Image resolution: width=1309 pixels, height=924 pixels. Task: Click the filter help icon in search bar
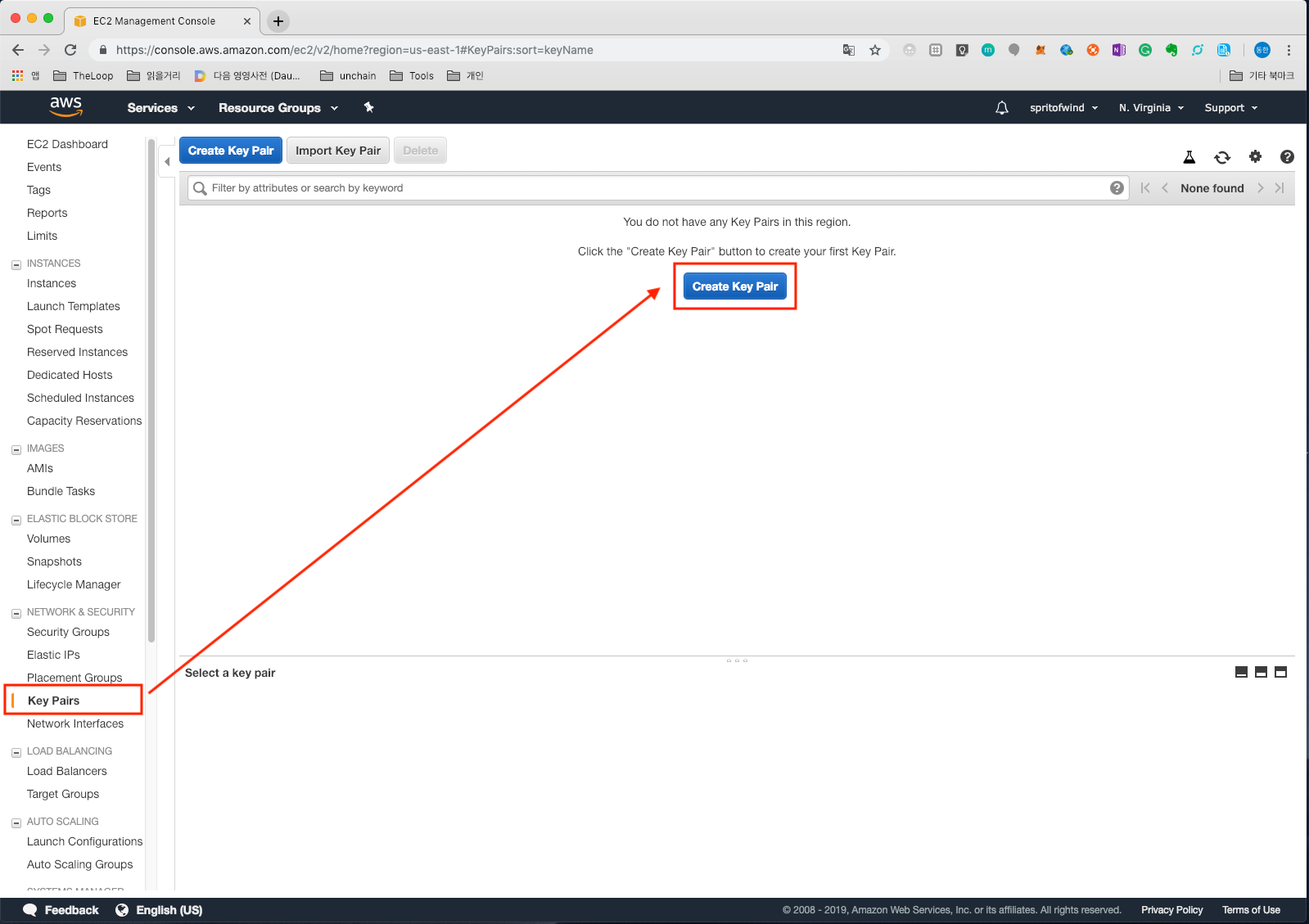(x=1117, y=188)
